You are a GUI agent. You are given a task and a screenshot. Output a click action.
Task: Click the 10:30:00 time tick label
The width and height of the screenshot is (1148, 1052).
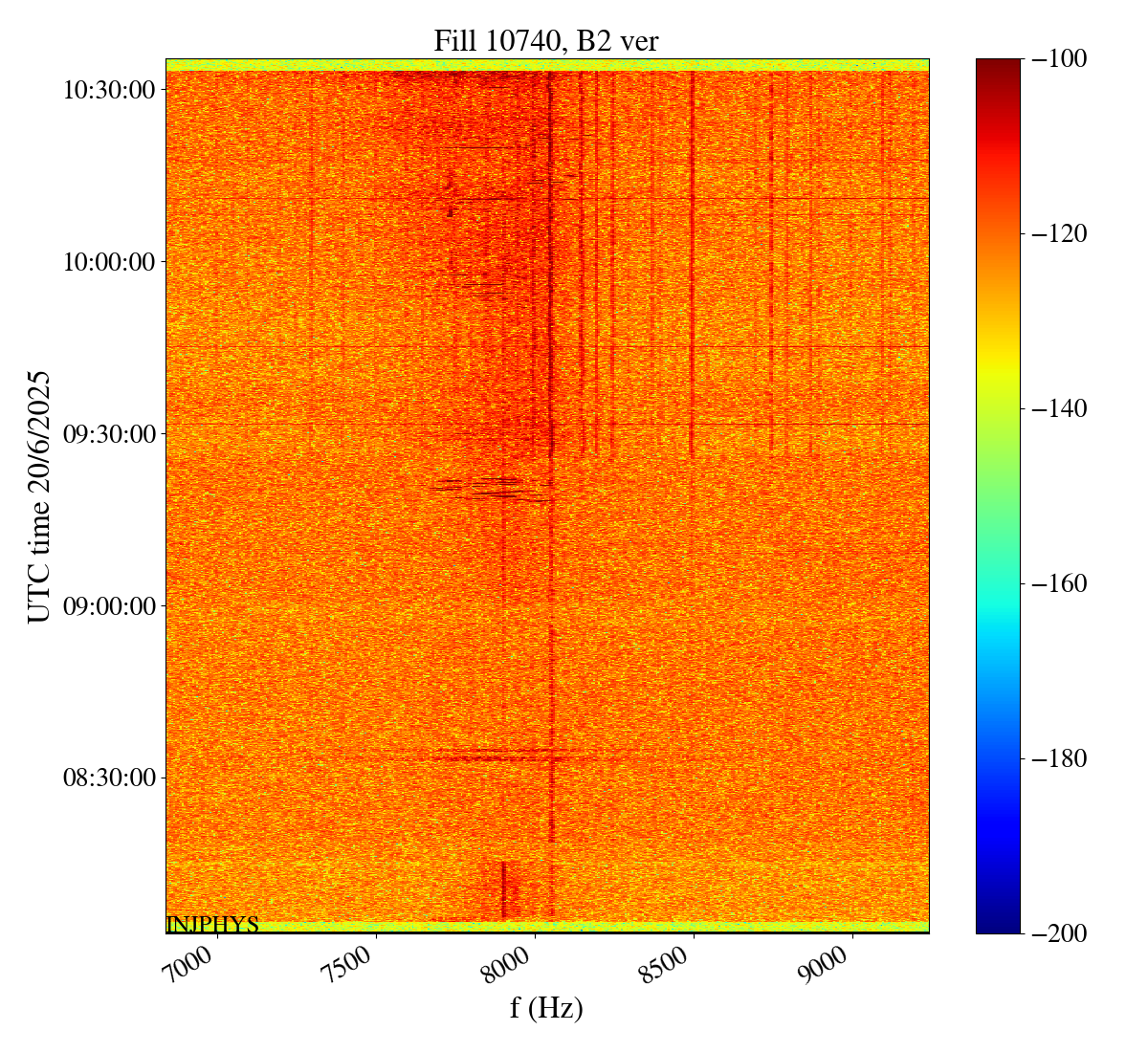108,90
